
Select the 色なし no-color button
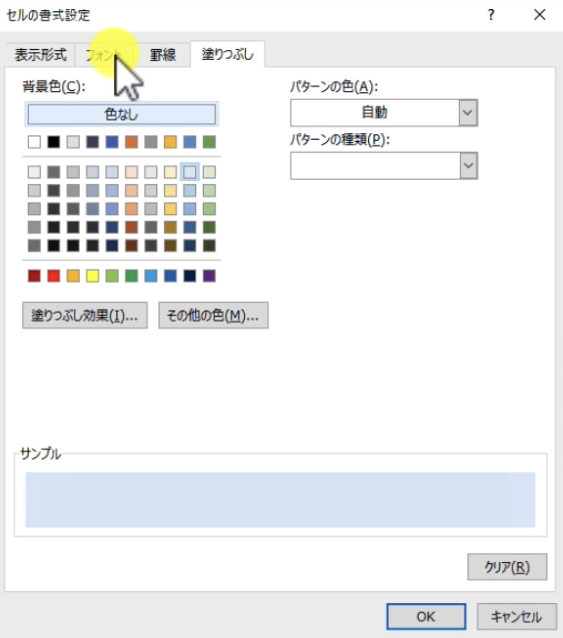(122, 114)
